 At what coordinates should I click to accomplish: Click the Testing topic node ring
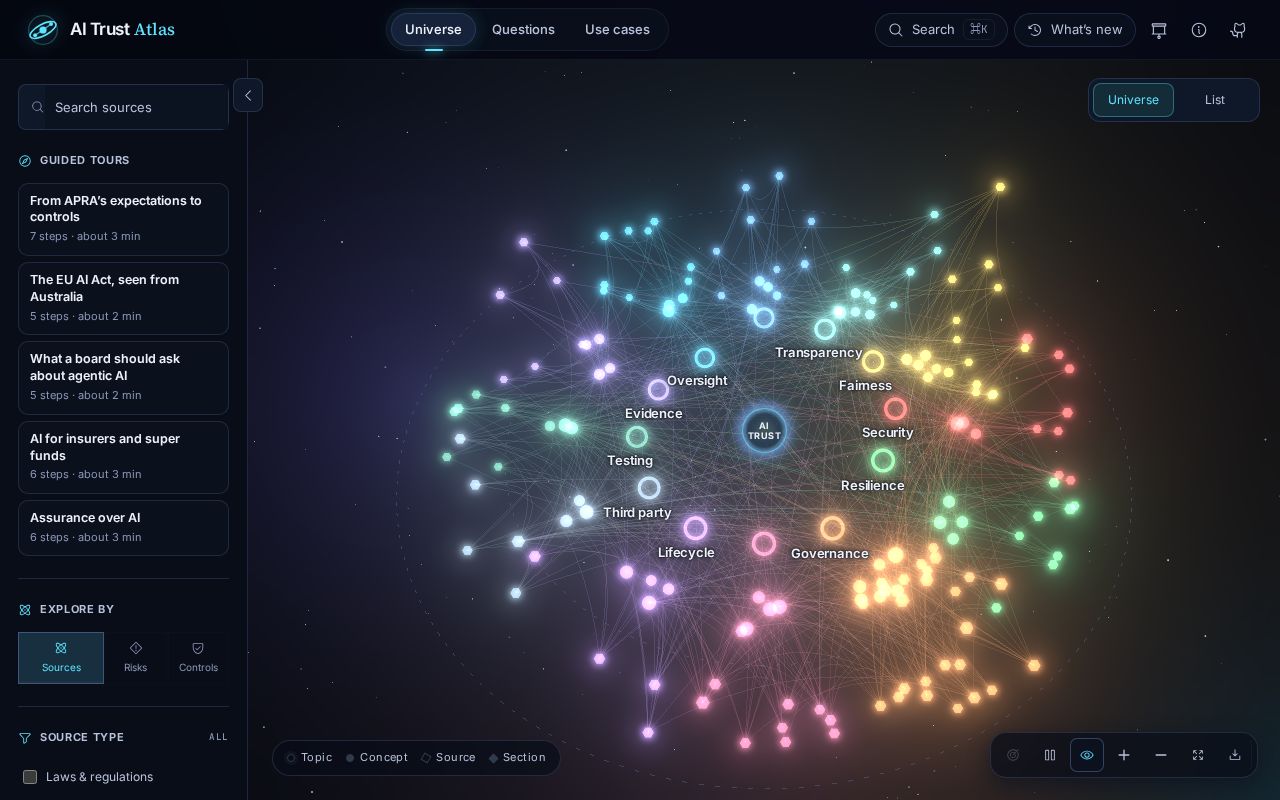tap(637, 437)
